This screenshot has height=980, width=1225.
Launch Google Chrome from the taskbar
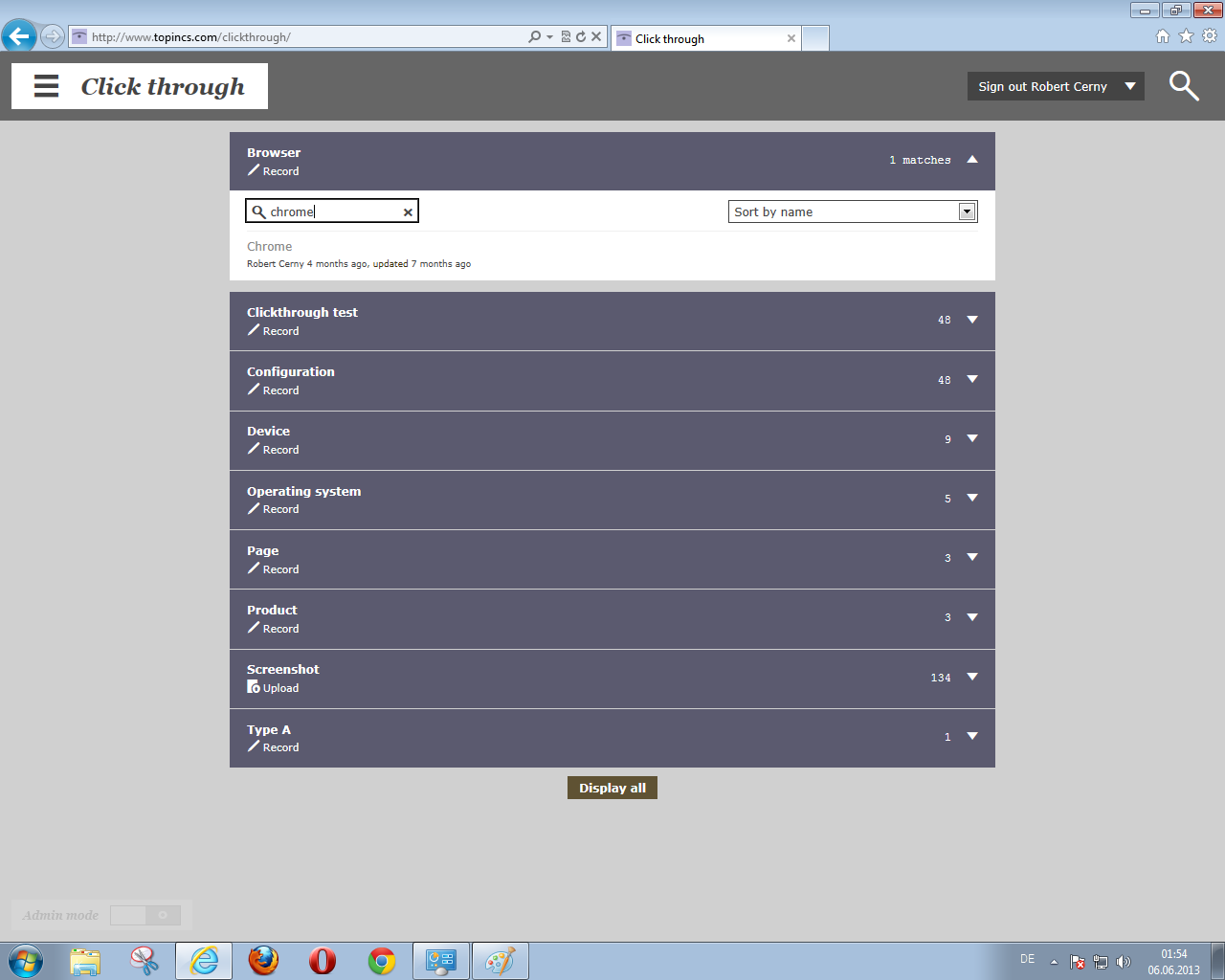(x=382, y=960)
